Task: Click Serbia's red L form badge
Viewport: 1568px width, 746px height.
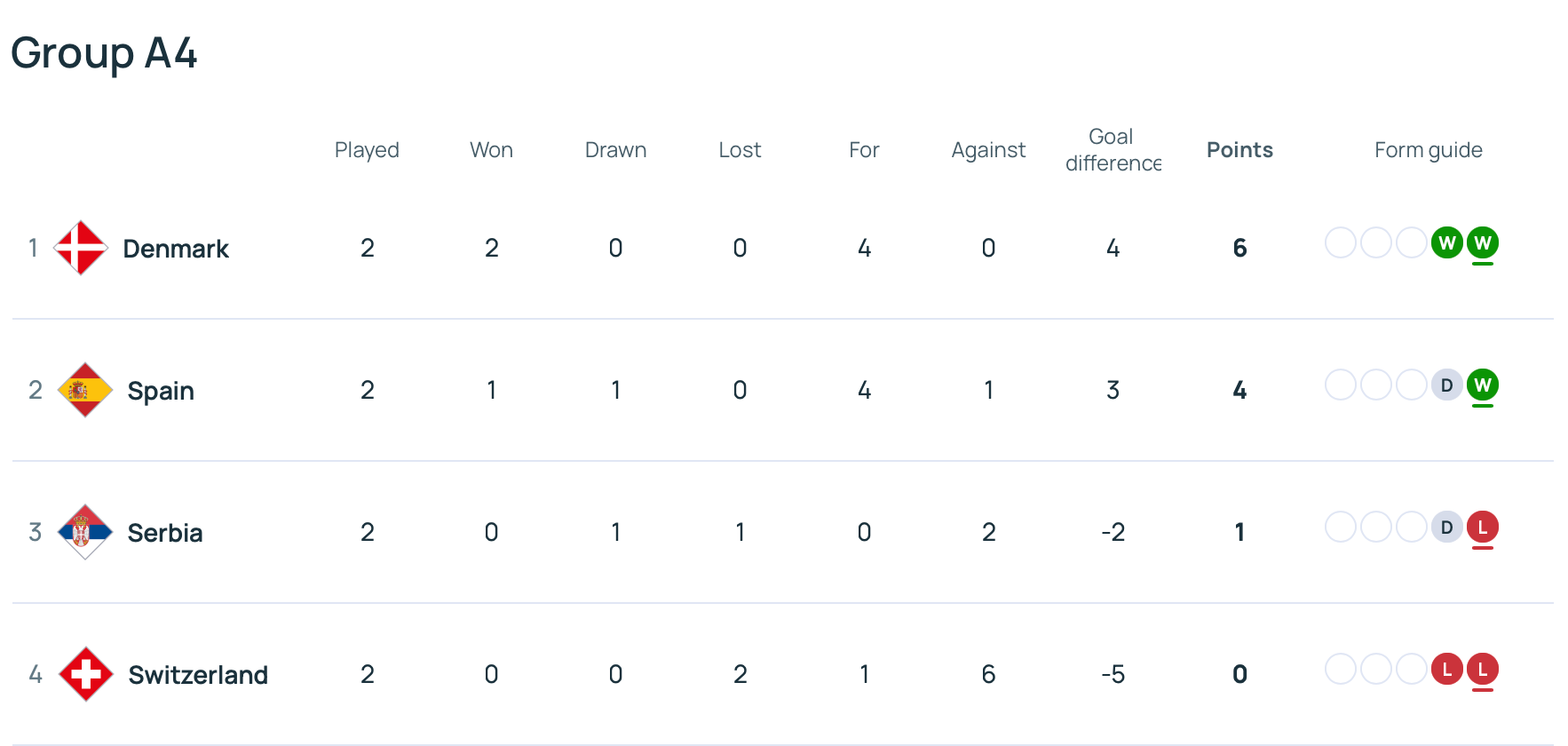Action: click(1483, 527)
